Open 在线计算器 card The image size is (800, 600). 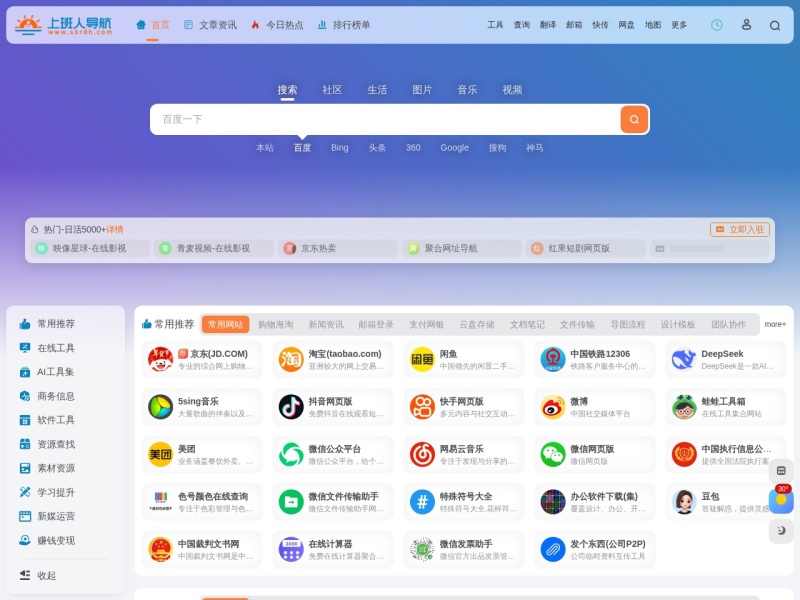333,549
